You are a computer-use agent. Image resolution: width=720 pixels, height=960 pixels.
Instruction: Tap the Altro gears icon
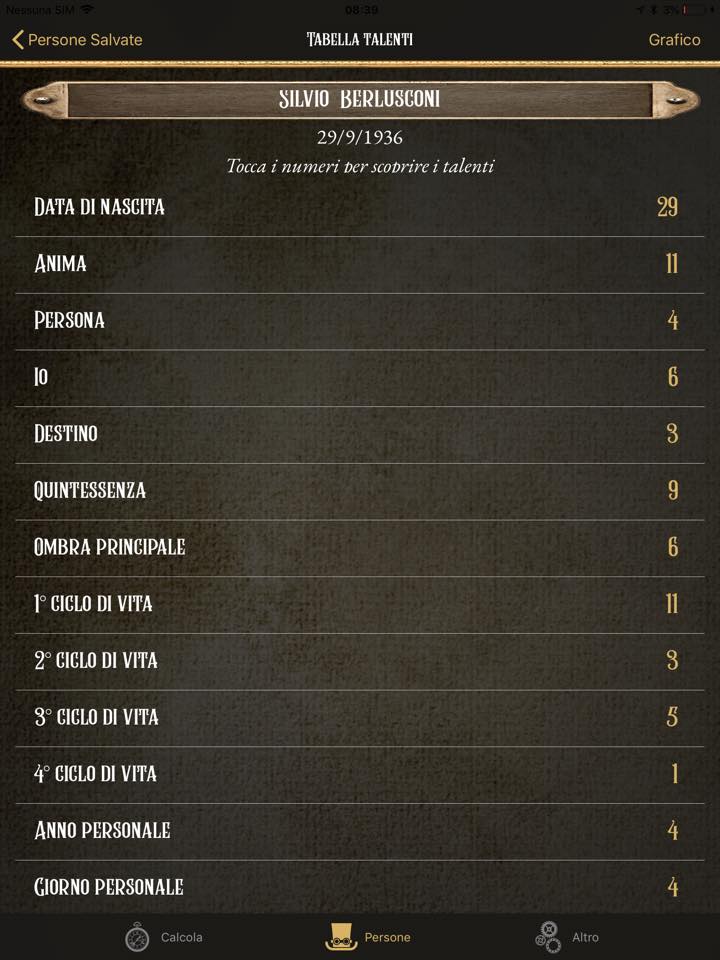click(x=548, y=937)
